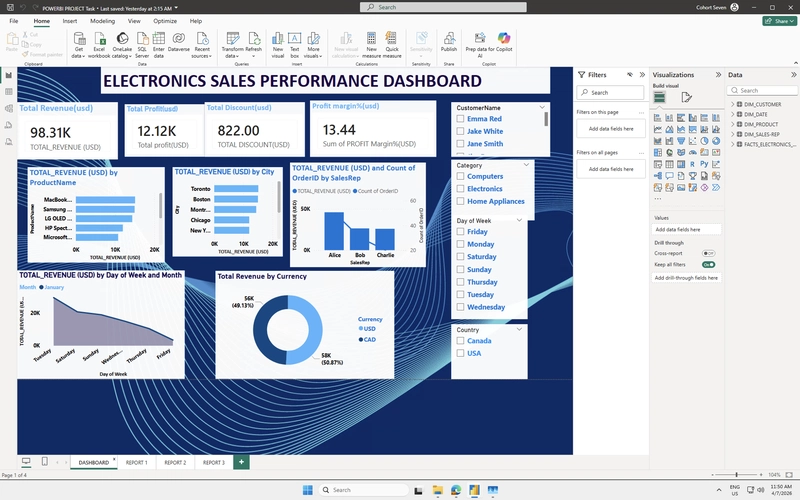
Task: Select the Python visual icon
Action: coord(704,164)
